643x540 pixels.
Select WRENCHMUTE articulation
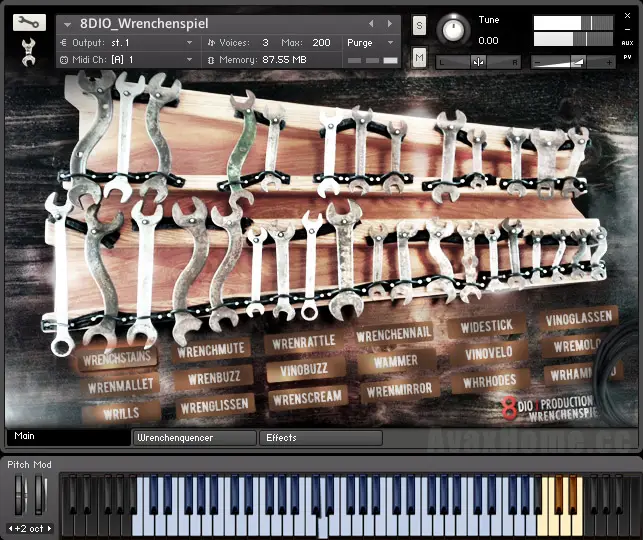coord(211,351)
